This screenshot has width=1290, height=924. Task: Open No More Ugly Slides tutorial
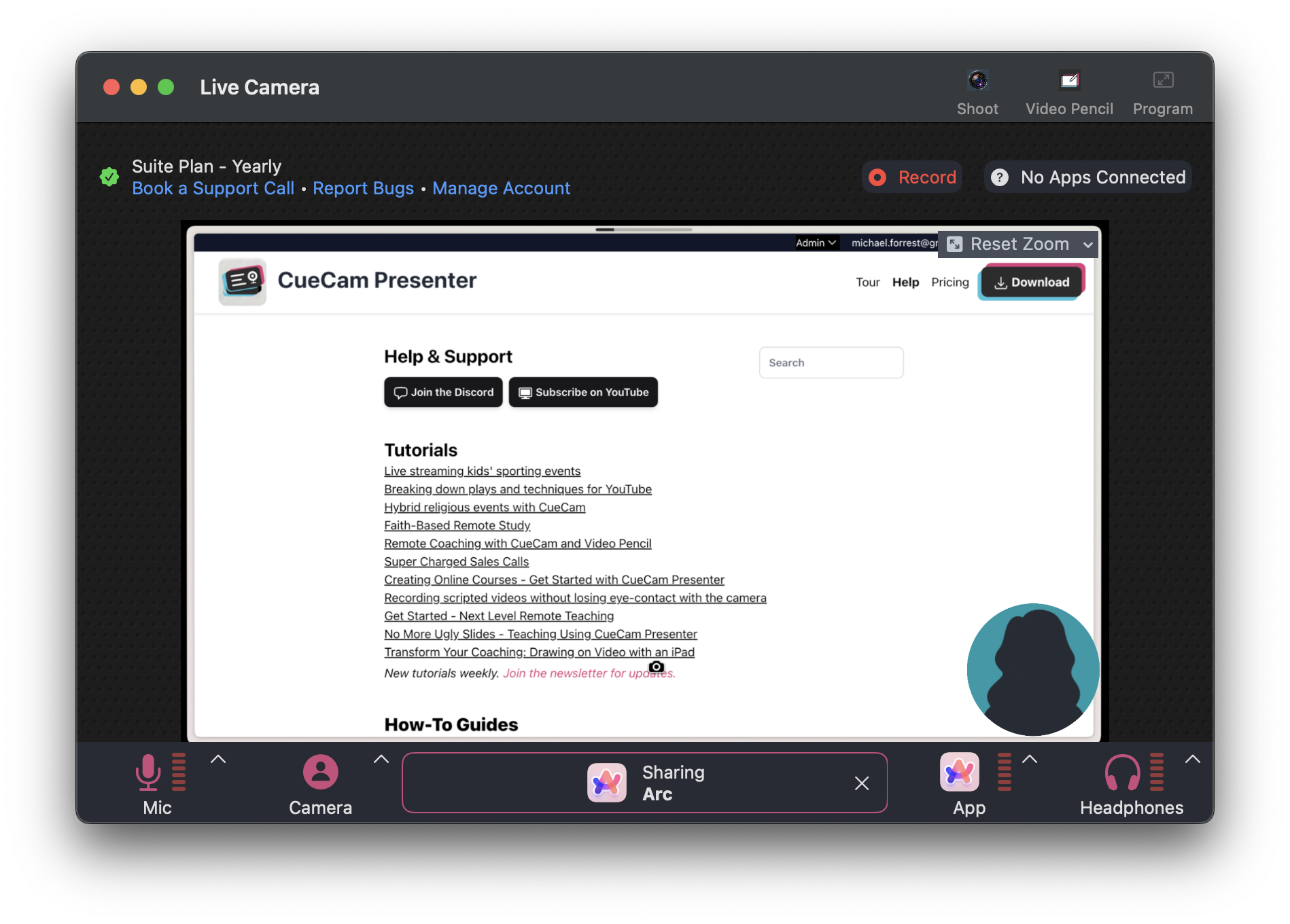[x=540, y=634]
